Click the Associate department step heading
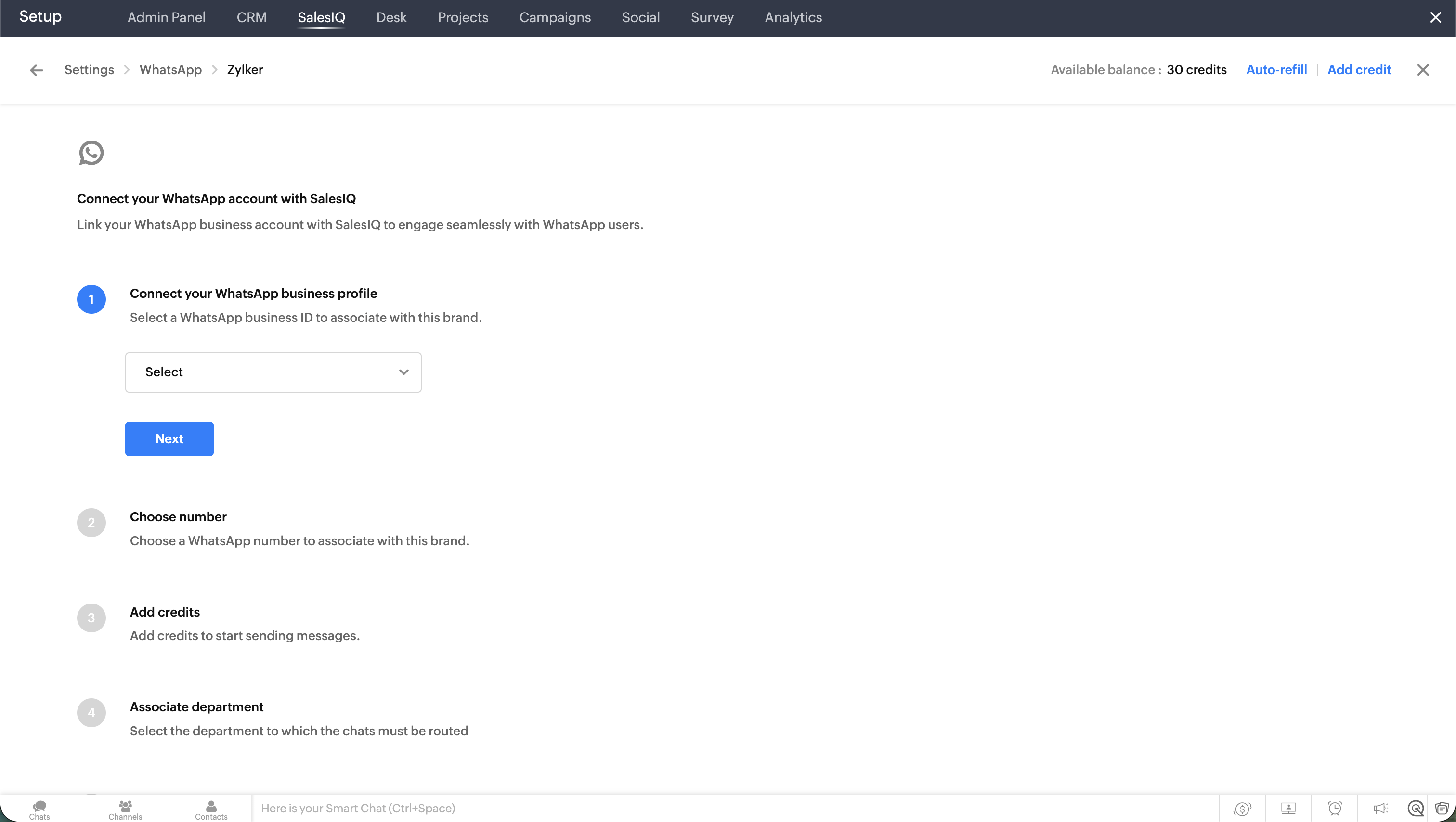Image resolution: width=1456 pixels, height=822 pixels. (x=197, y=707)
